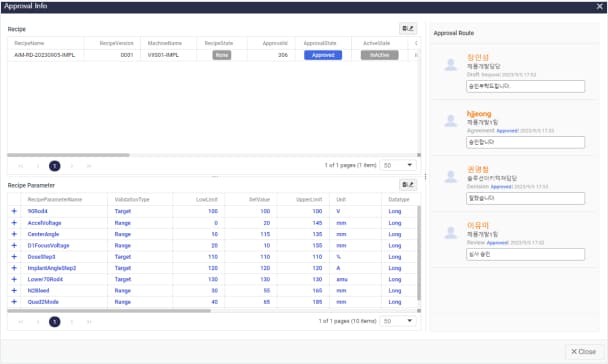Click the ImplantAngleStep3 parameter name
The height and width of the screenshot is (364, 608).
coord(52,268)
